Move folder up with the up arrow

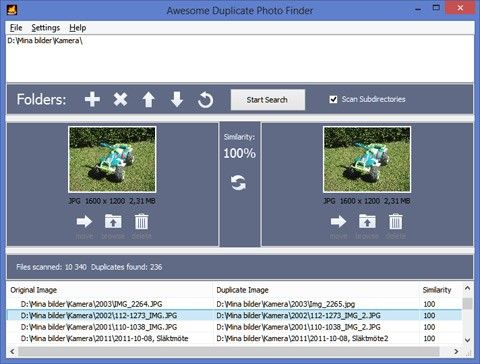point(149,99)
